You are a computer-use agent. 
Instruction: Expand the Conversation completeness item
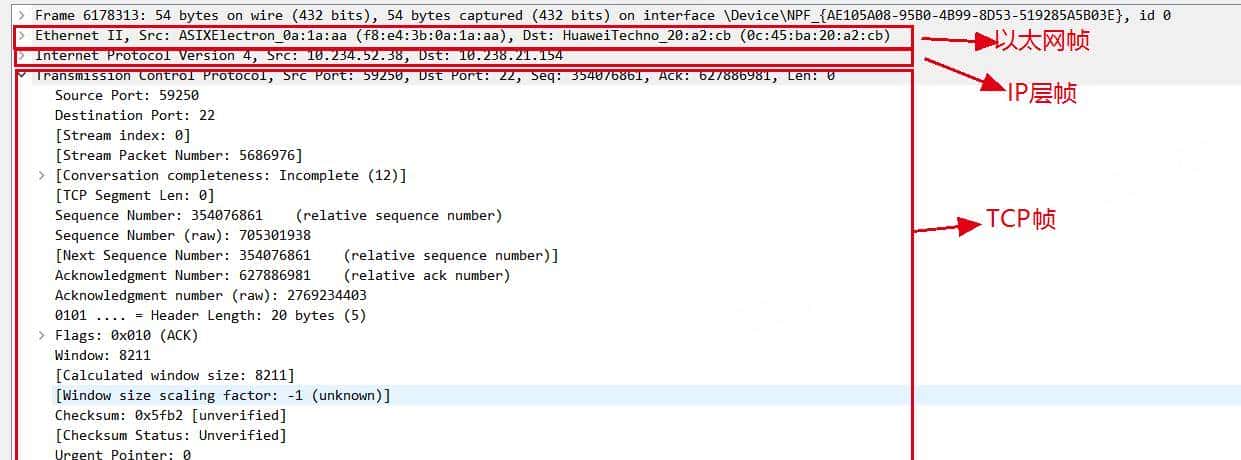click(41, 176)
